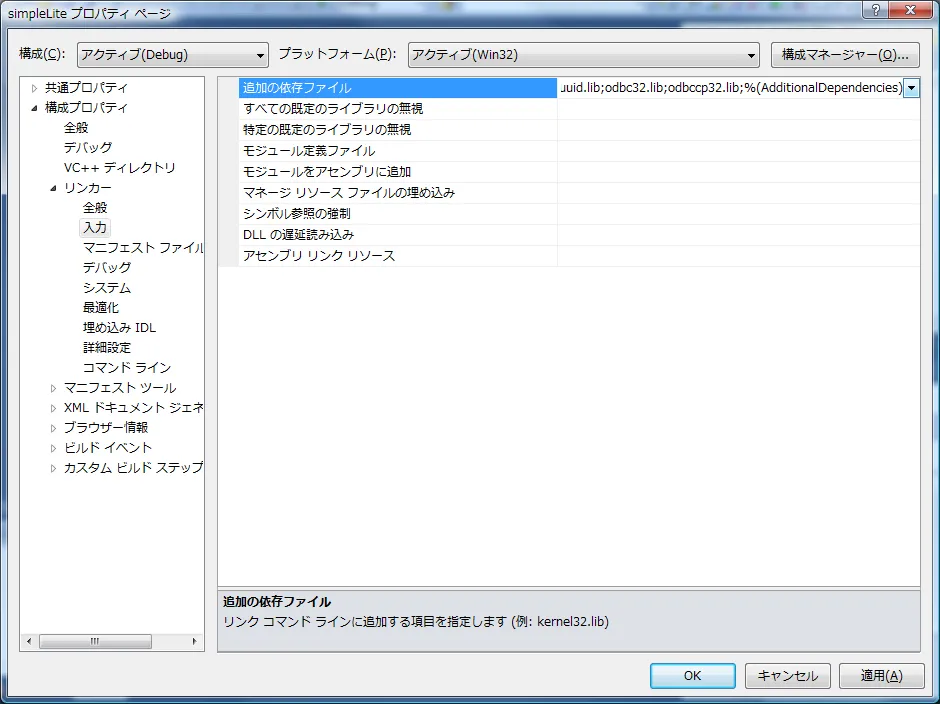This screenshot has width=940, height=704.
Task: Click the キャンセル button
Action: click(x=787, y=676)
